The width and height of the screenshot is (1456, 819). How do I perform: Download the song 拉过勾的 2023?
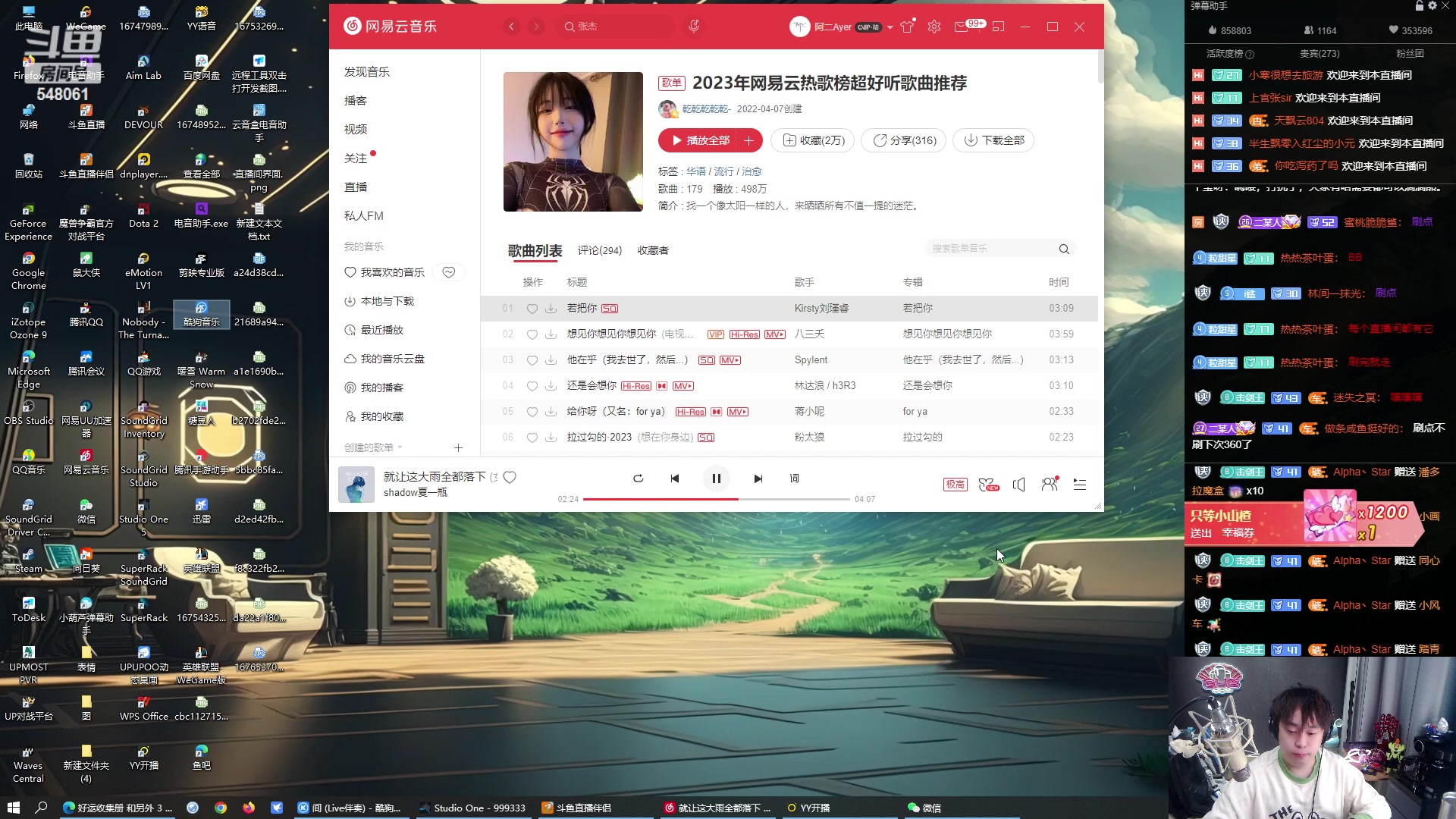click(551, 438)
